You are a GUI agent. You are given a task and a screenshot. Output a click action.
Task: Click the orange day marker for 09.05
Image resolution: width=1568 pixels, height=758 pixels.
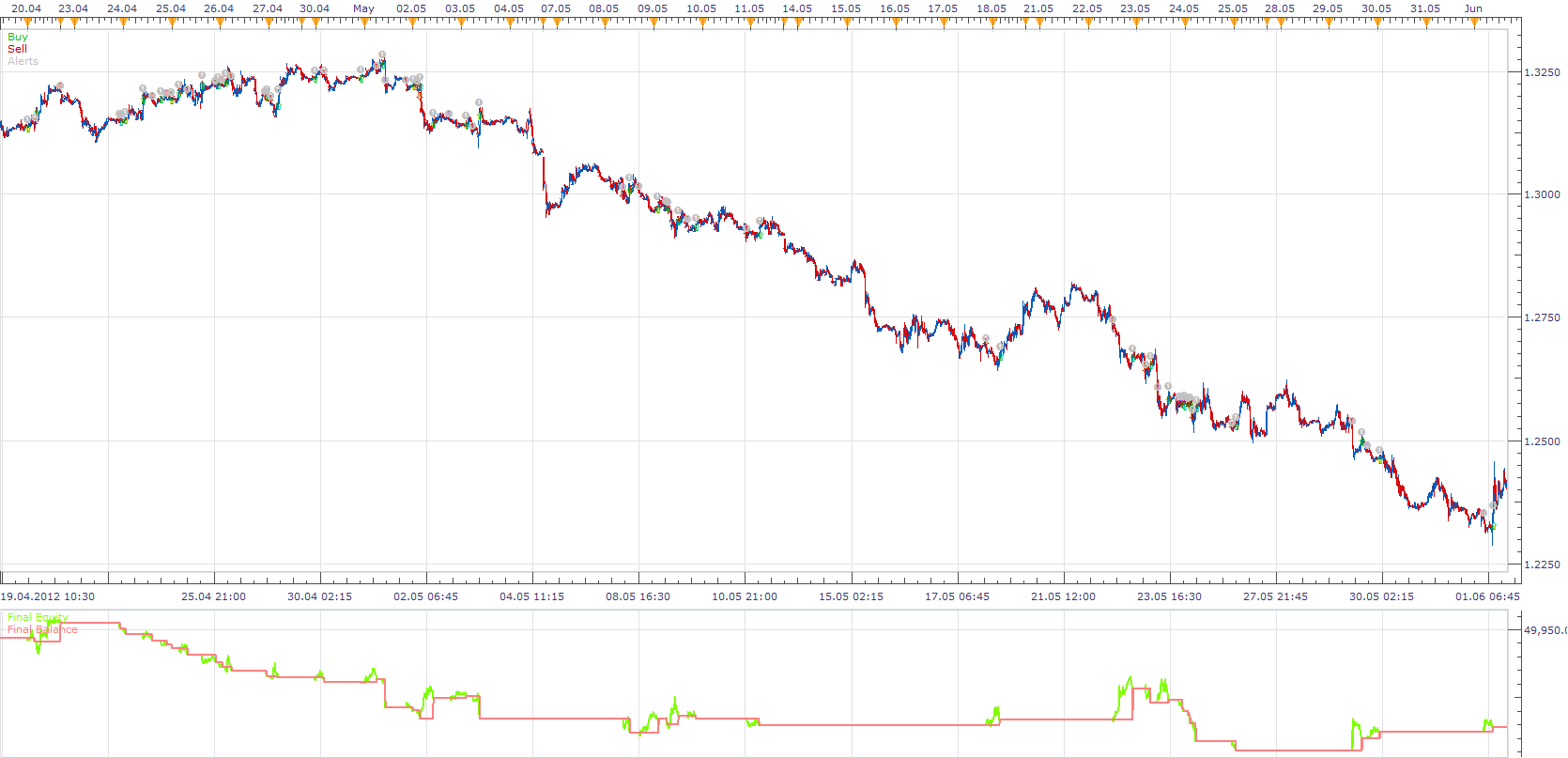(x=653, y=23)
